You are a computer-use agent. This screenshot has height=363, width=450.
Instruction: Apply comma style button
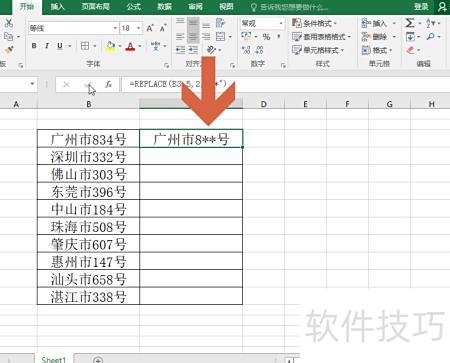(279, 36)
